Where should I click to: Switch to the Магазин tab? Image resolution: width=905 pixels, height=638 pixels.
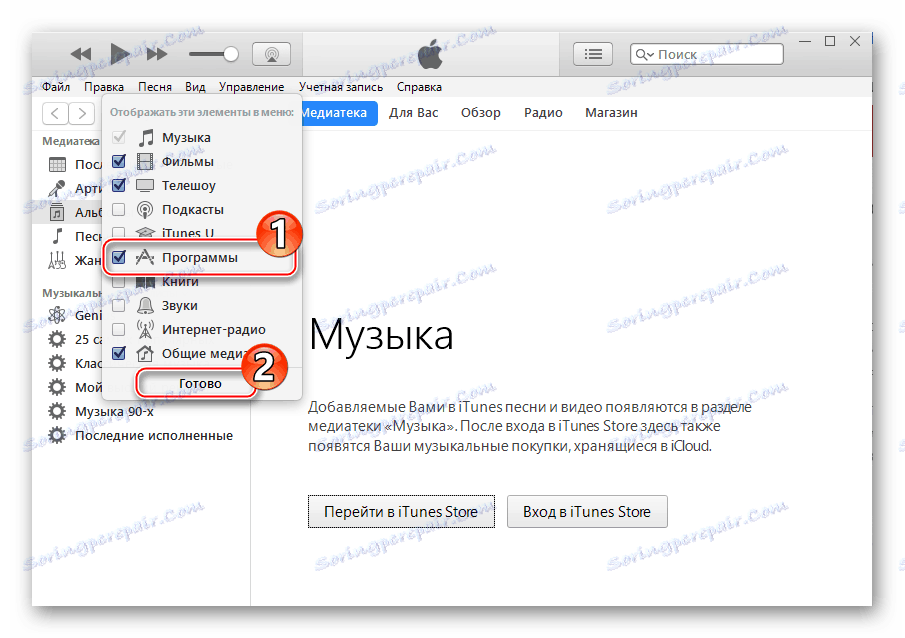(611, 113)
